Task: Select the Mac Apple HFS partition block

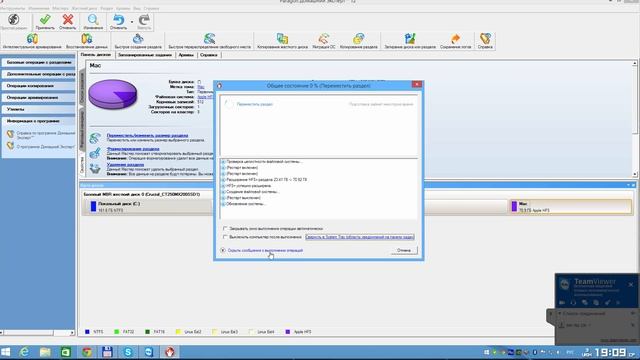Action: tap(571, 207)
